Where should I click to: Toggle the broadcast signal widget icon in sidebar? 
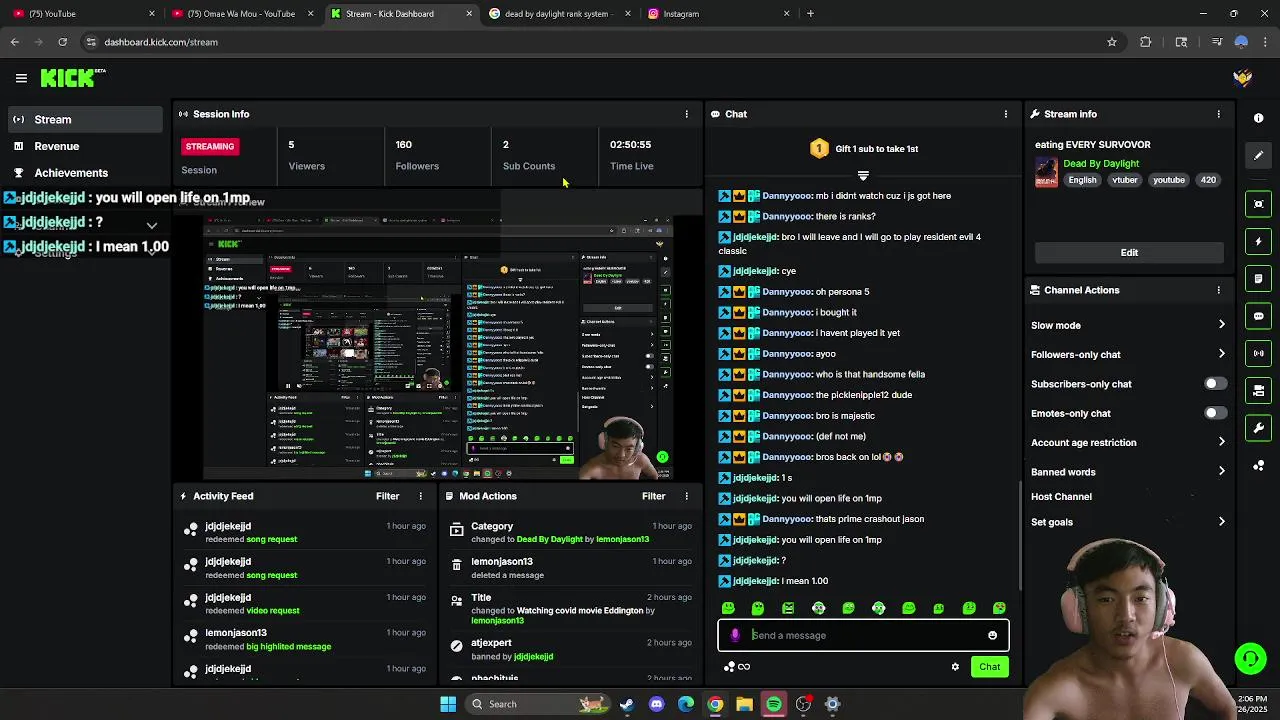[x=1258, y=353]
